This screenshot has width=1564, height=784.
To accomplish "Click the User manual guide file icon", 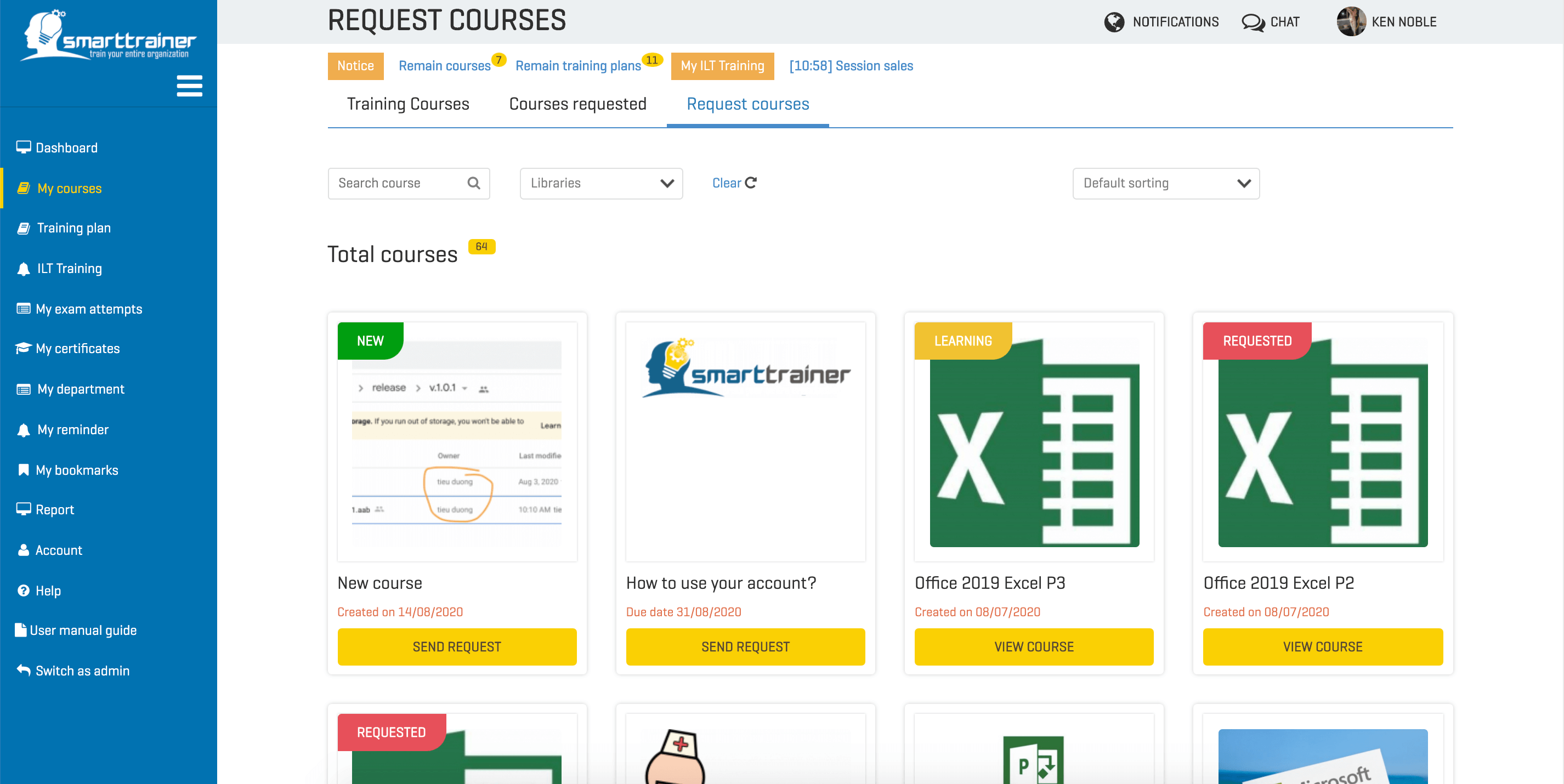I will tap(21, 630).
